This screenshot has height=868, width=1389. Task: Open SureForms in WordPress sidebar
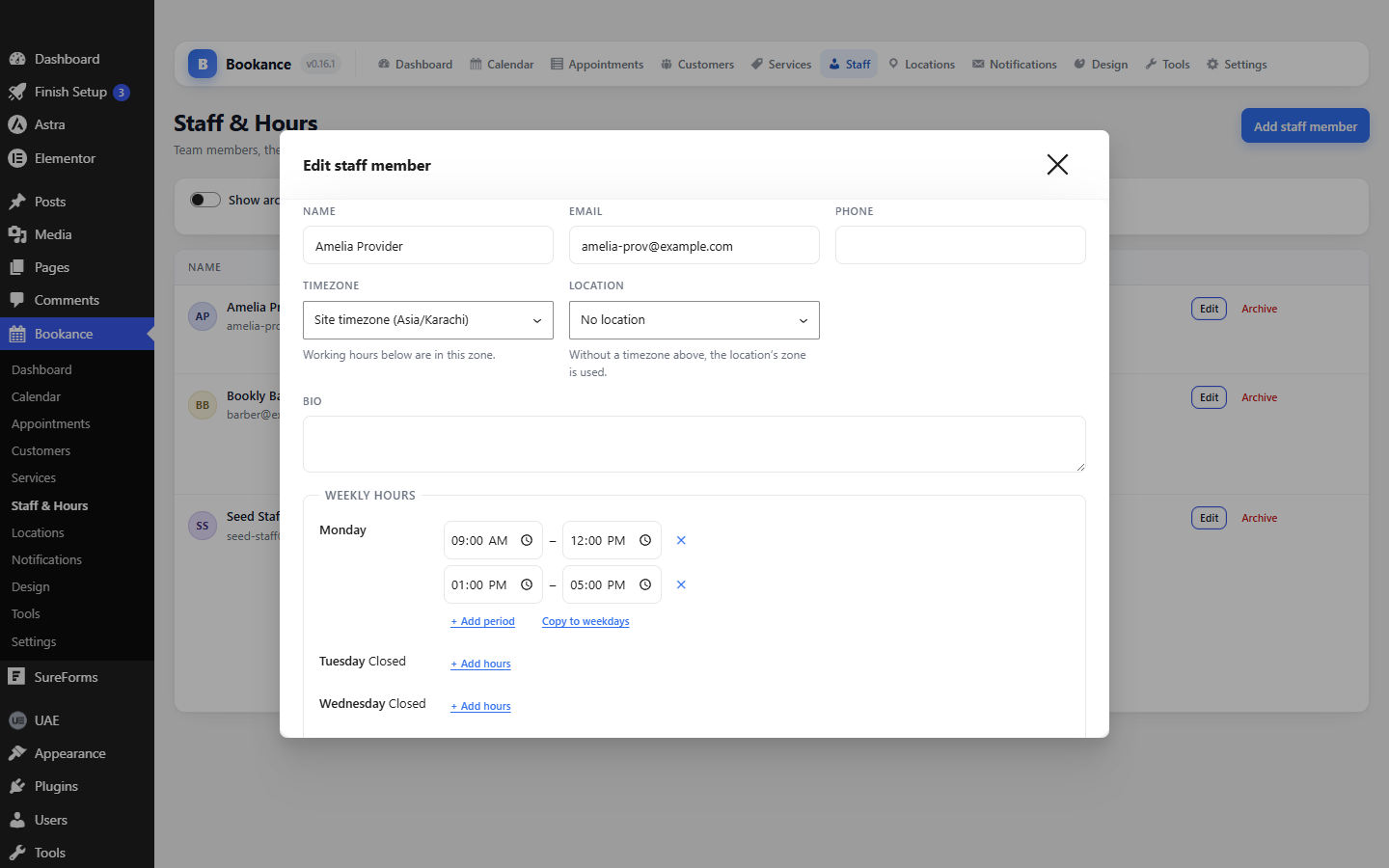[x=77, y=677]
